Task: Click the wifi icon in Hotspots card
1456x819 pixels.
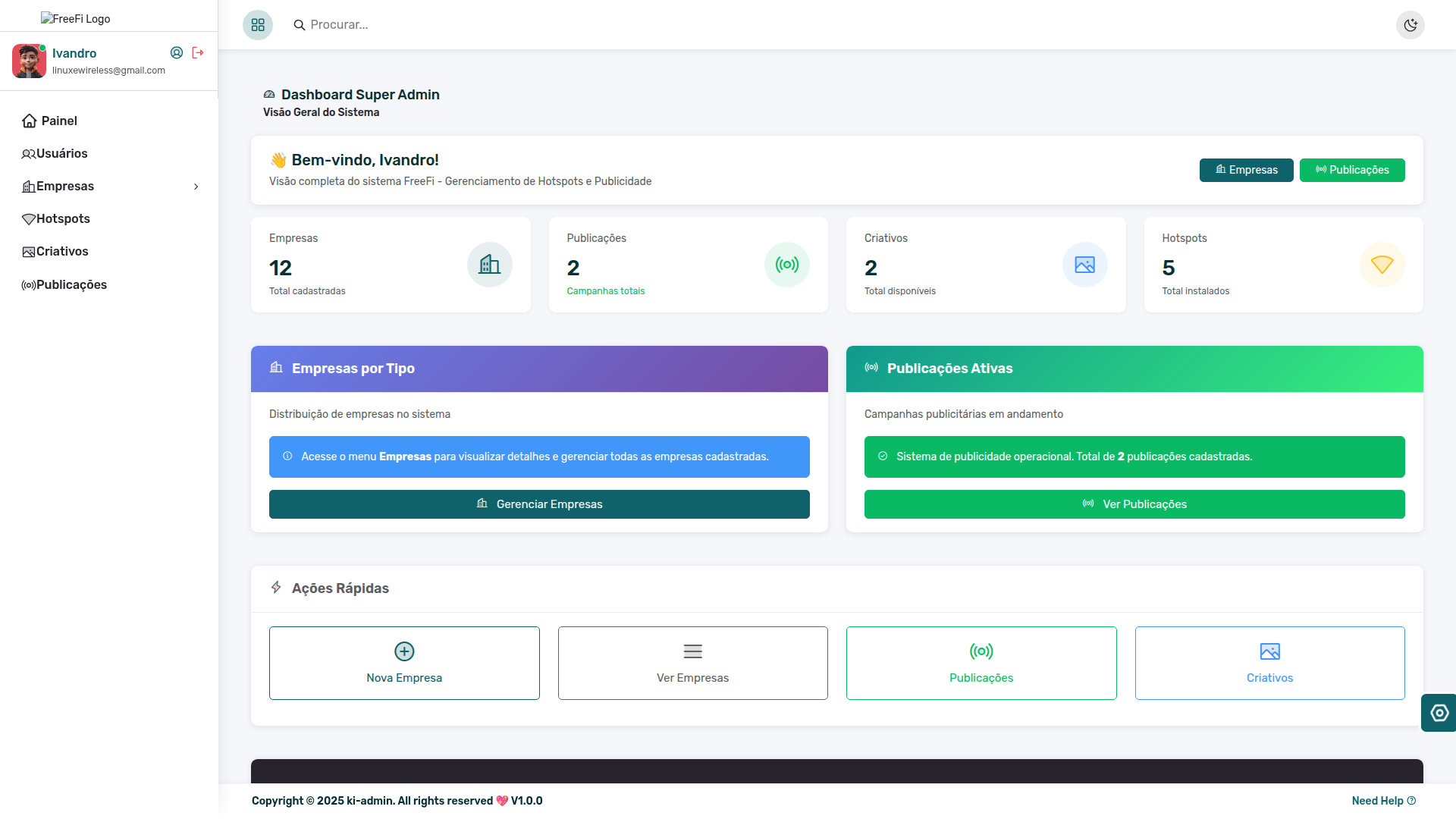Action: (1382, 265)
